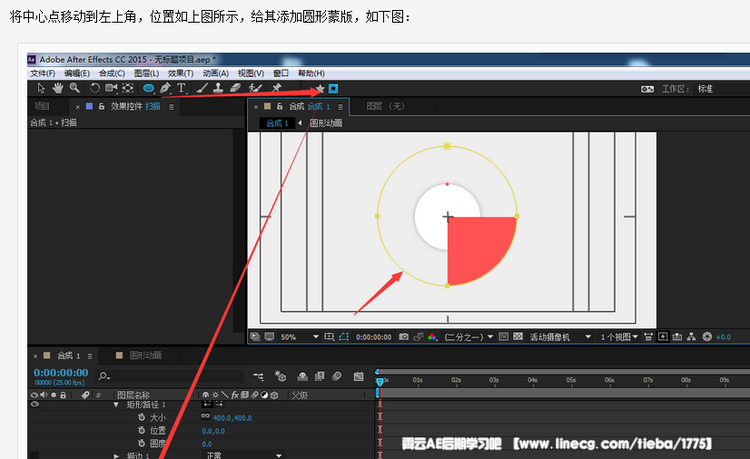Toggle visibility eye of 矩形路径 1

(x=34, y=404)
